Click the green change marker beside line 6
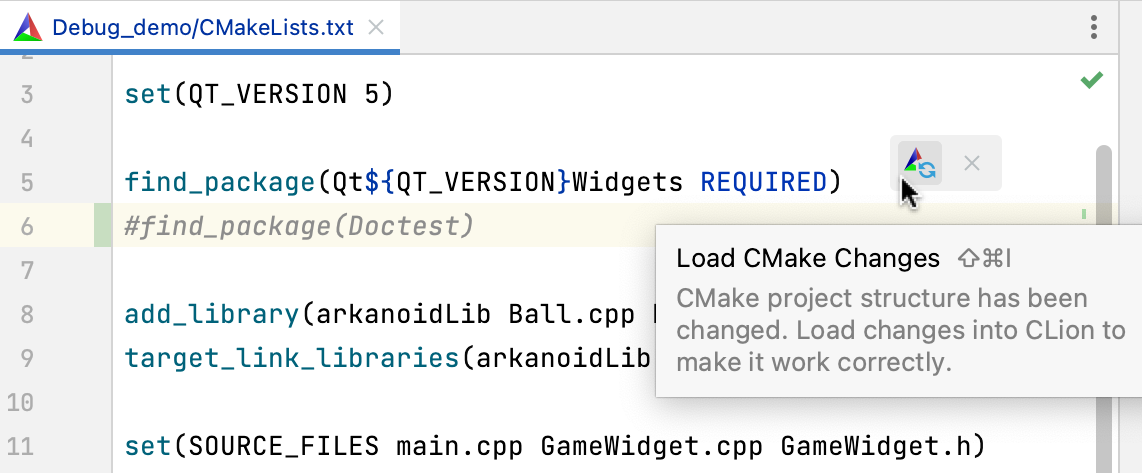This screenshot has height=473, width=1142. [103, 226]
